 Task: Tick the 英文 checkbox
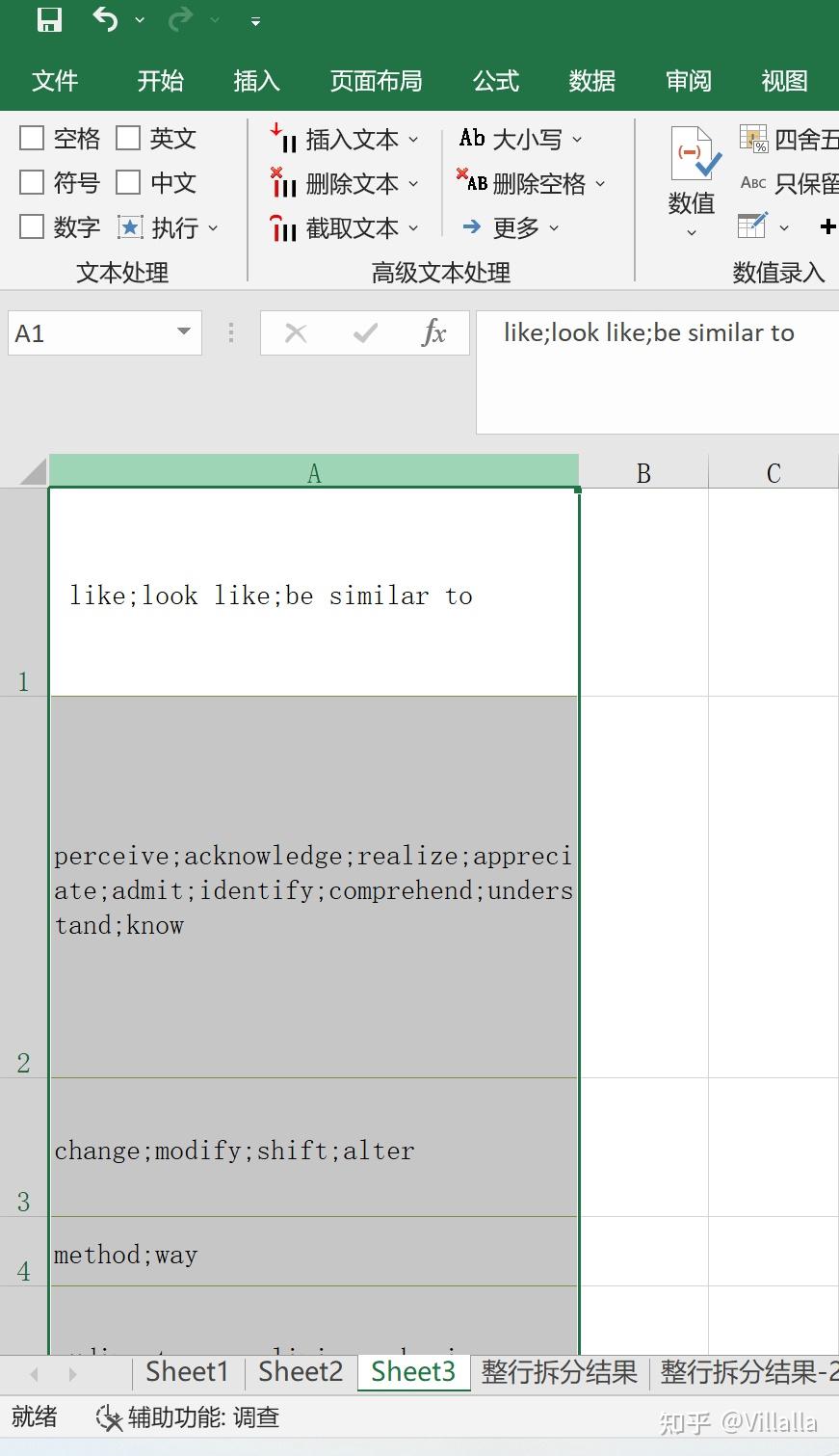(x=128, y=138)
